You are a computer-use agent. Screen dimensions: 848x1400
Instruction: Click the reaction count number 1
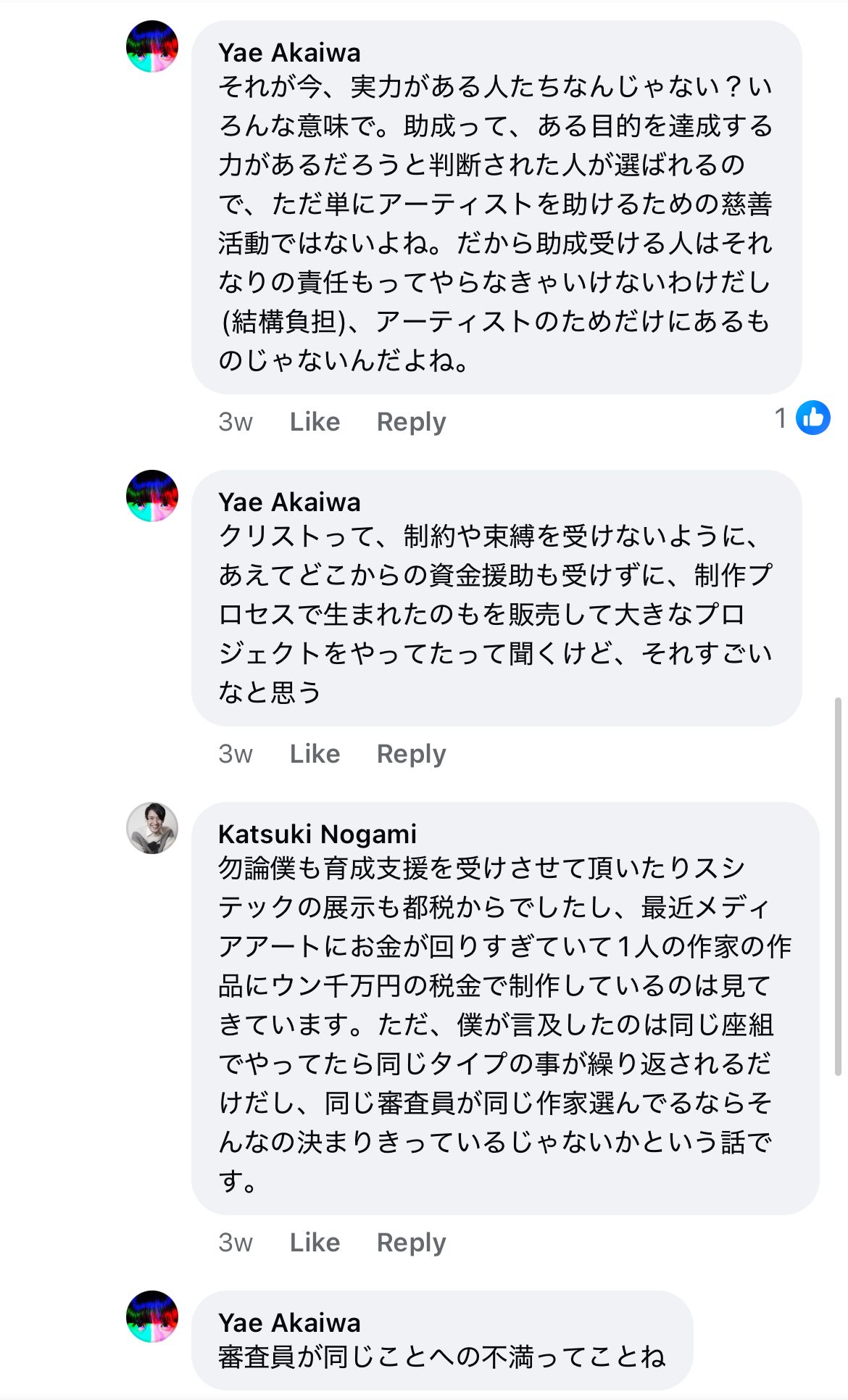point(781,418)
